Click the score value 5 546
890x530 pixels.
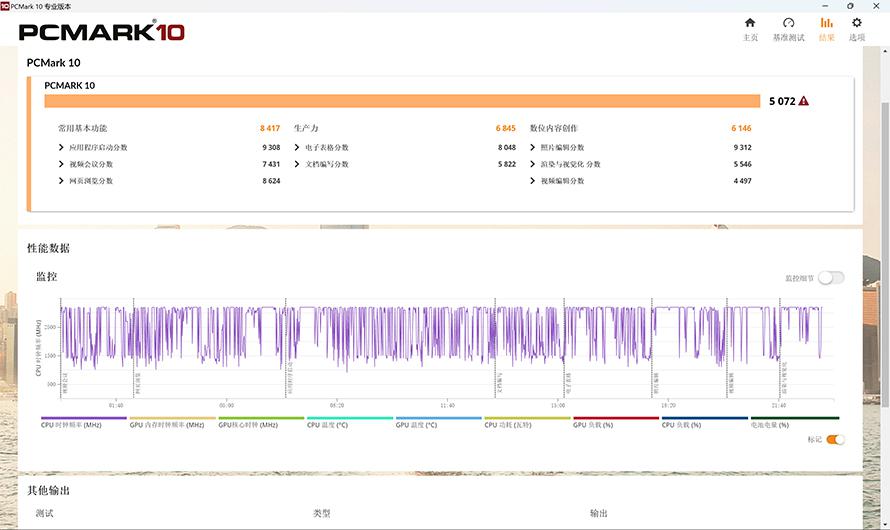tap(742, 164)
